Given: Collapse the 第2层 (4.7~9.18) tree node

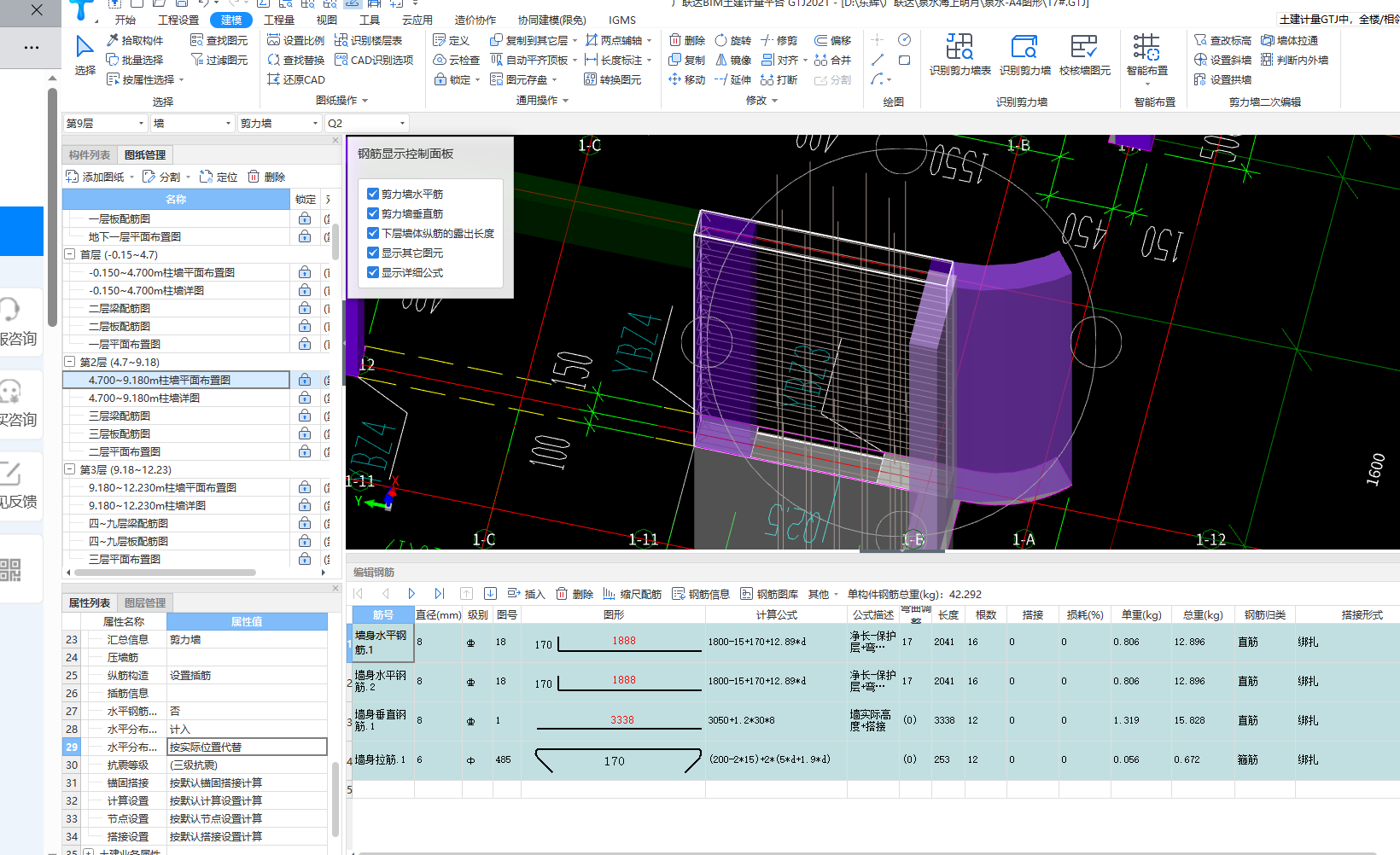Looking at the screenshot, I should (70, 362).
